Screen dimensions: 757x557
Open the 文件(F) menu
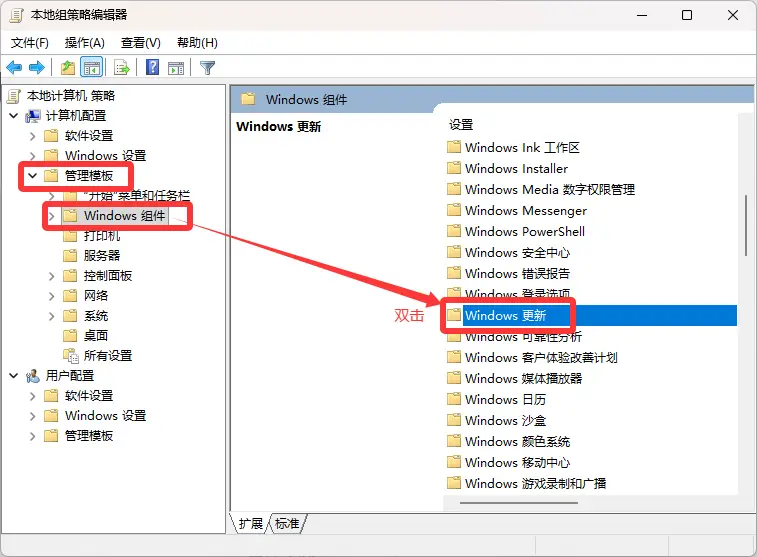[x=29, y=43]
